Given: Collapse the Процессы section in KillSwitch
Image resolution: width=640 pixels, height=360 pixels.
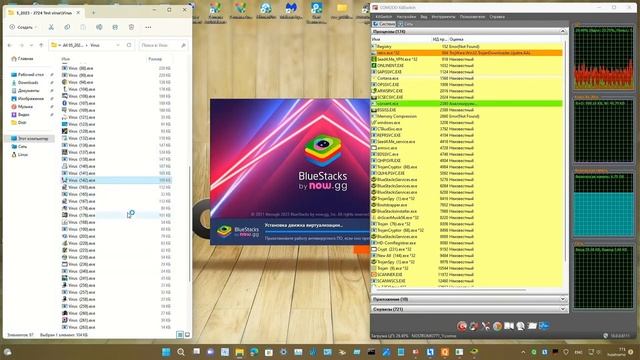Looking at the screenshot, I should pyautogui.click(x=563, y=31).
